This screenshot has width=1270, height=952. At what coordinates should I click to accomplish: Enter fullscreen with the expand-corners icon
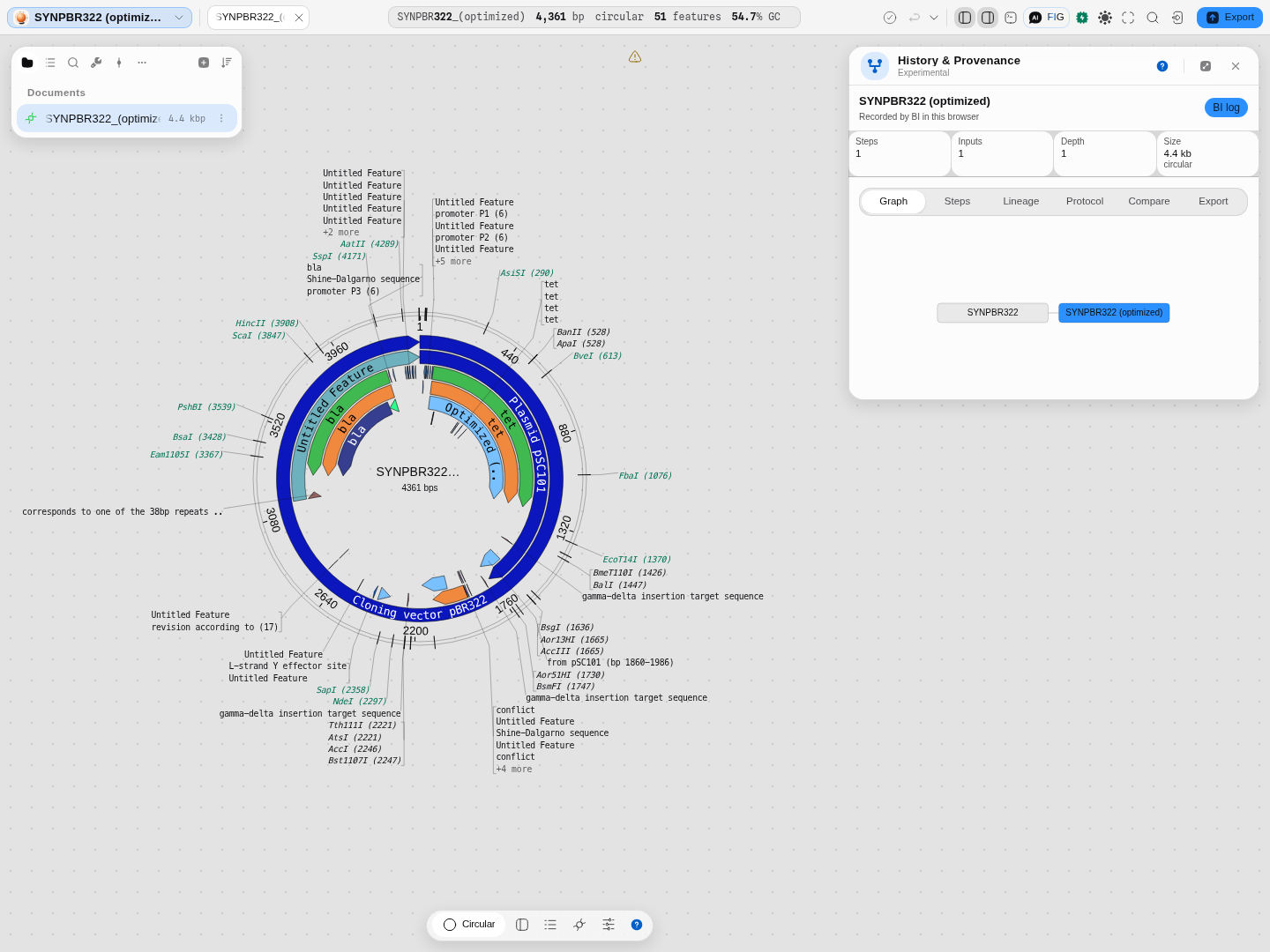pyautogui.click(x=1128, y=18)
